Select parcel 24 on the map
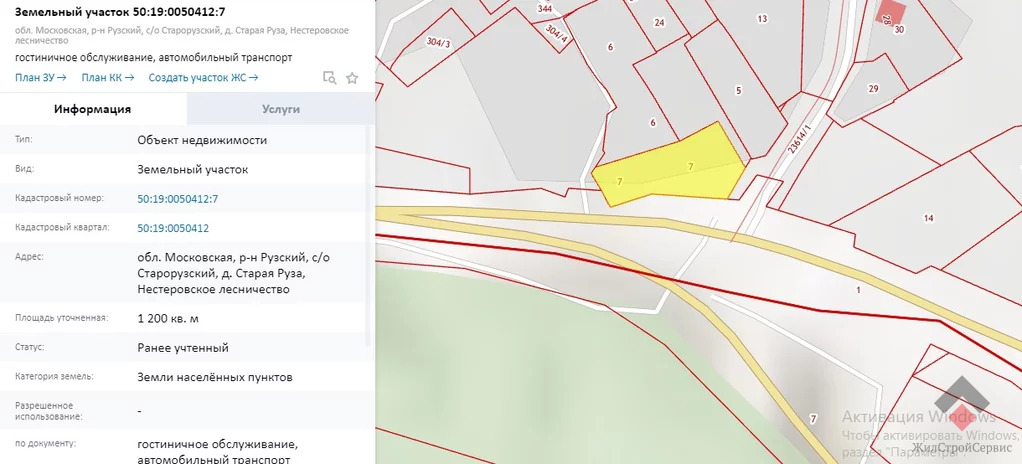This screenshot has width=1022, height=464. tap(659, 22)
